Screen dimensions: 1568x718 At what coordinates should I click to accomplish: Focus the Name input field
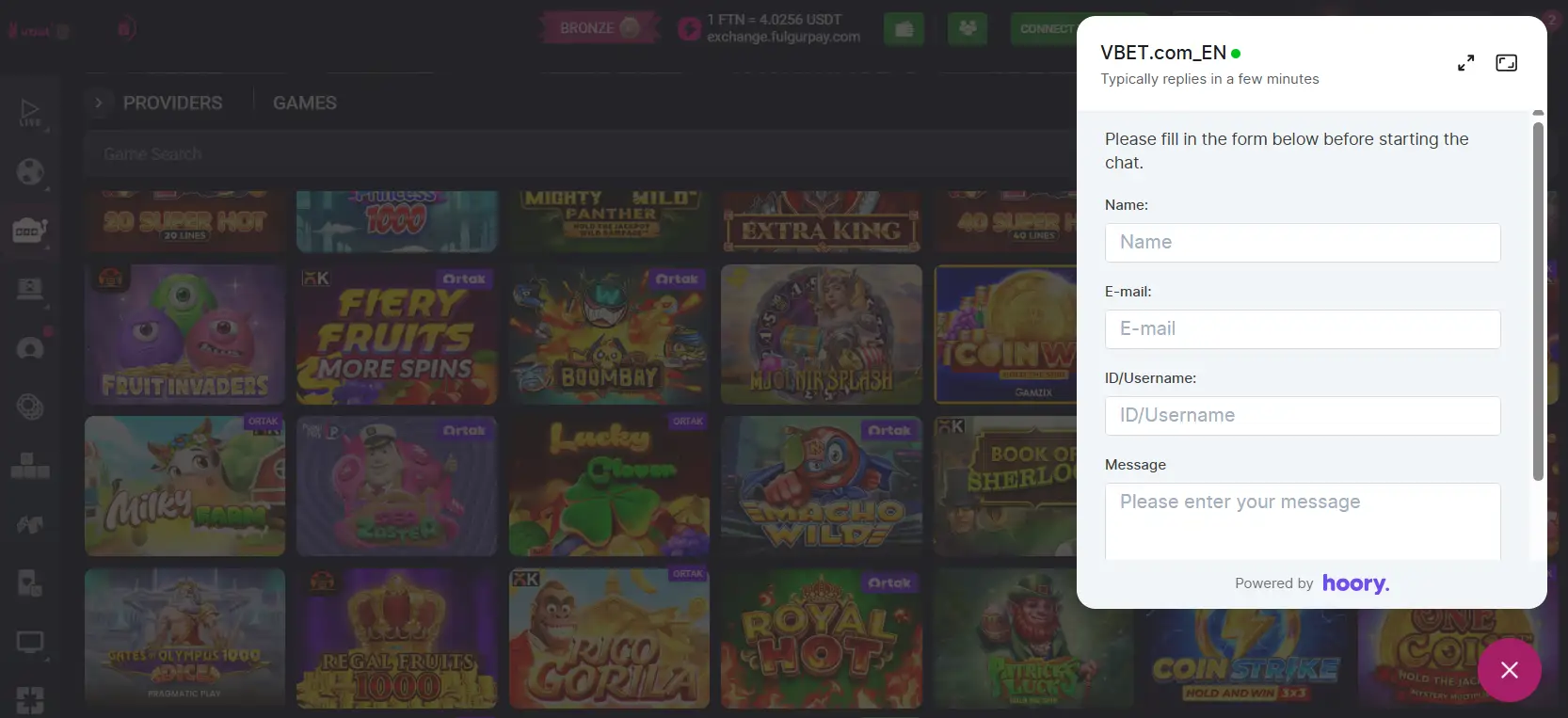1303,243
